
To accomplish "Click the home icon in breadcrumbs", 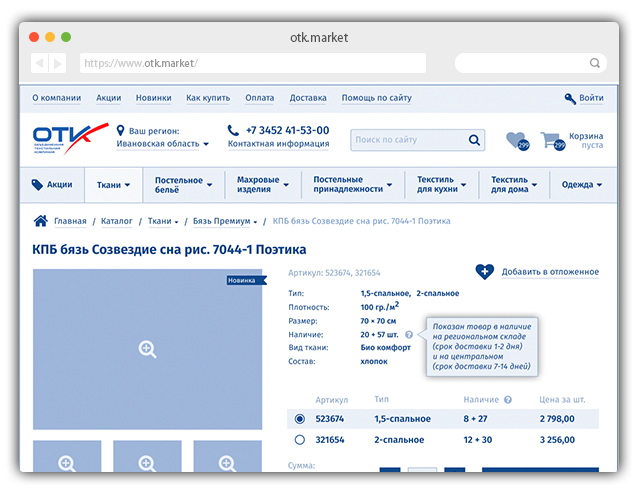I will (x=41, y=221).
